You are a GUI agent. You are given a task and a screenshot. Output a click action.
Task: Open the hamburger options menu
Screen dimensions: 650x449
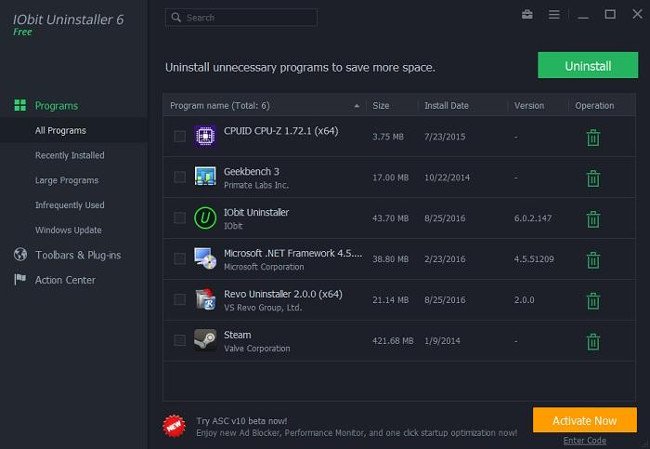pyautogui.click(x=554, y=15)
